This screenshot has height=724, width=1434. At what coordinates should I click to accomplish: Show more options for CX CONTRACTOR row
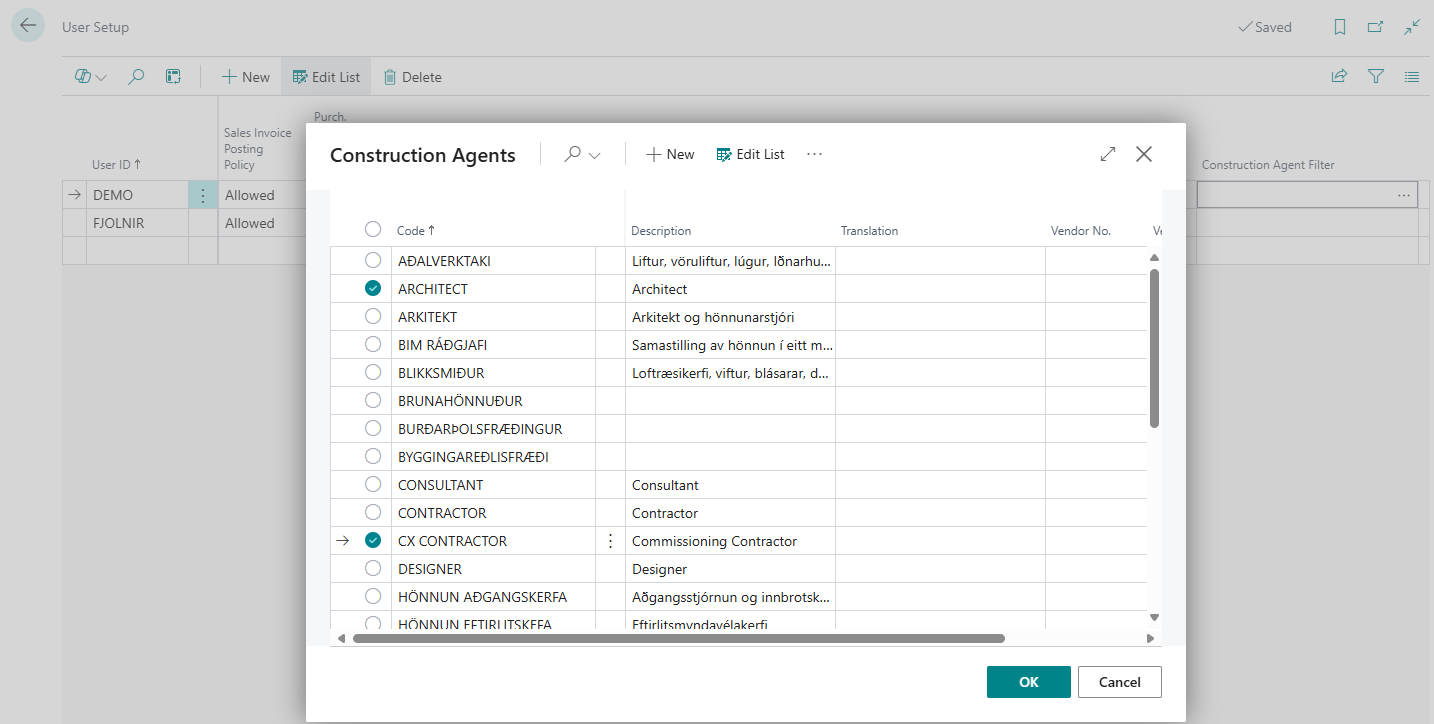[610, 541]
